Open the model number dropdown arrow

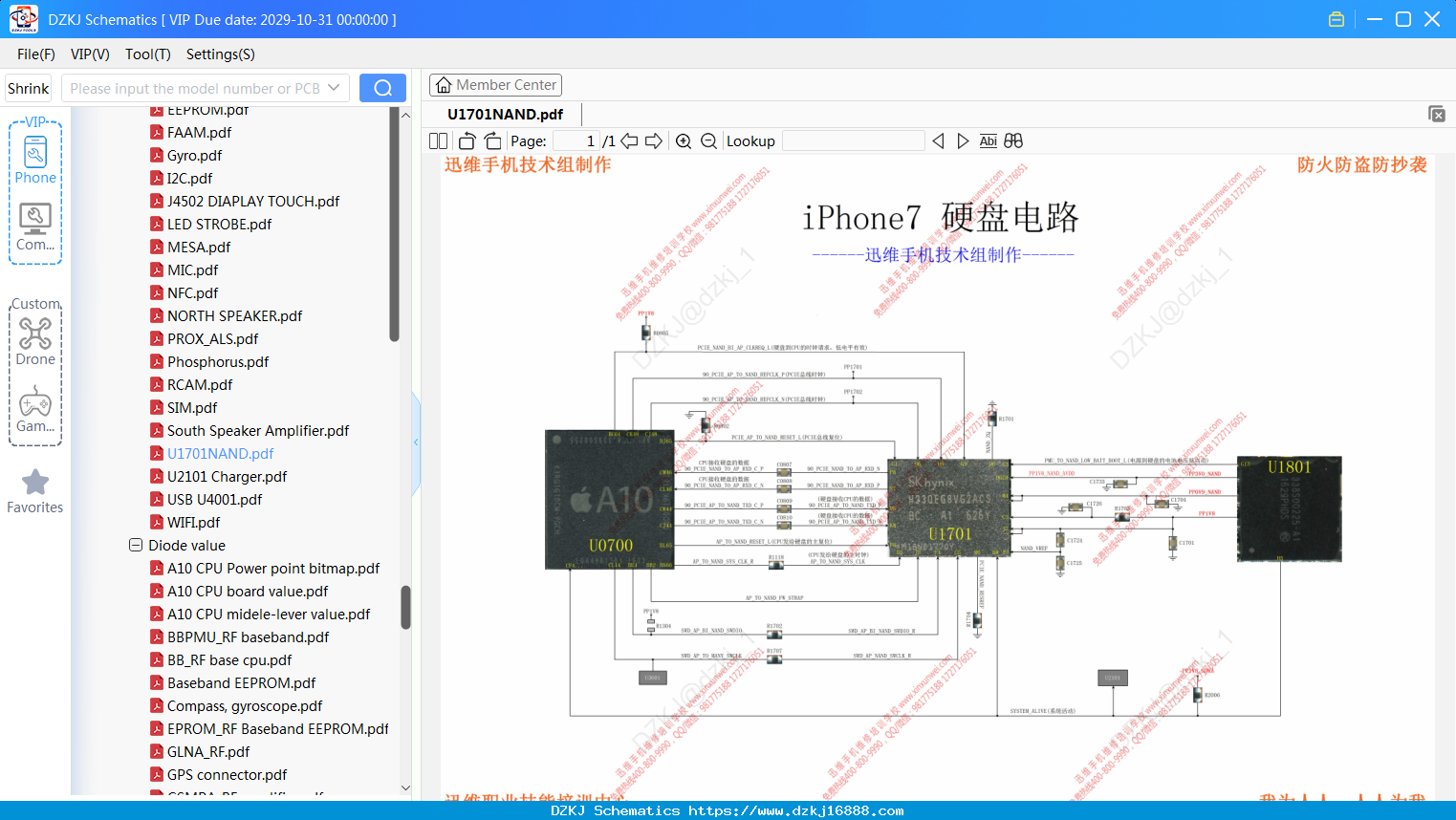tap(334, 88)
